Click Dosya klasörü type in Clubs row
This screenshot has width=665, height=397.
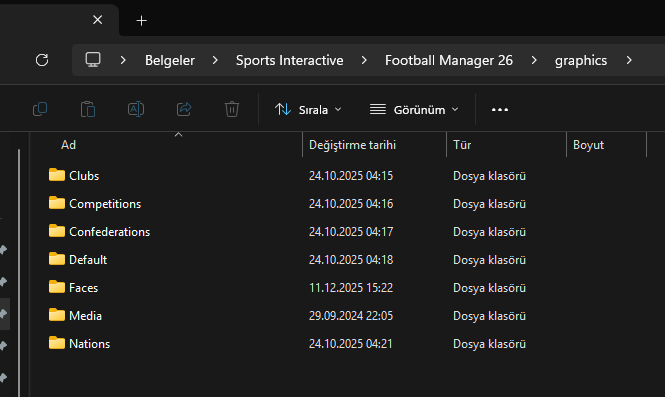pyautogui.click(x=489, y=176)
